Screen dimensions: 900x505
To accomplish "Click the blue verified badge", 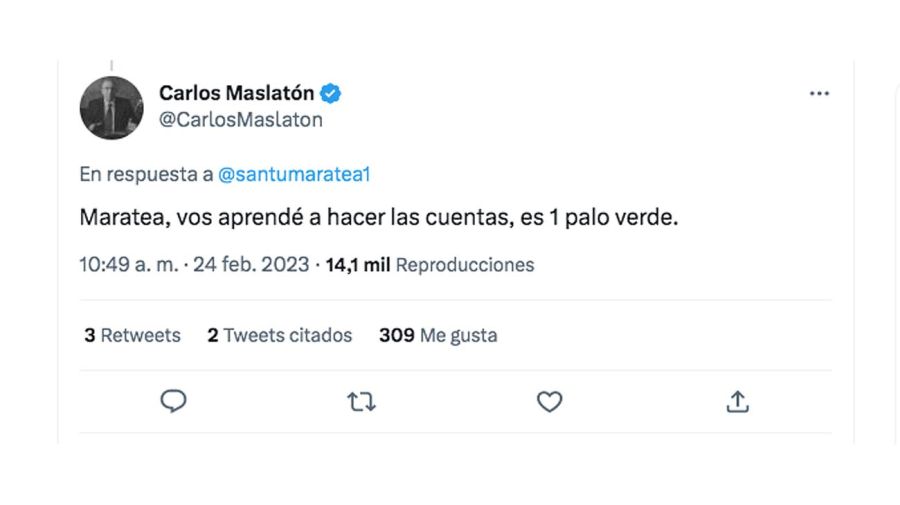I will coord(330,93).
